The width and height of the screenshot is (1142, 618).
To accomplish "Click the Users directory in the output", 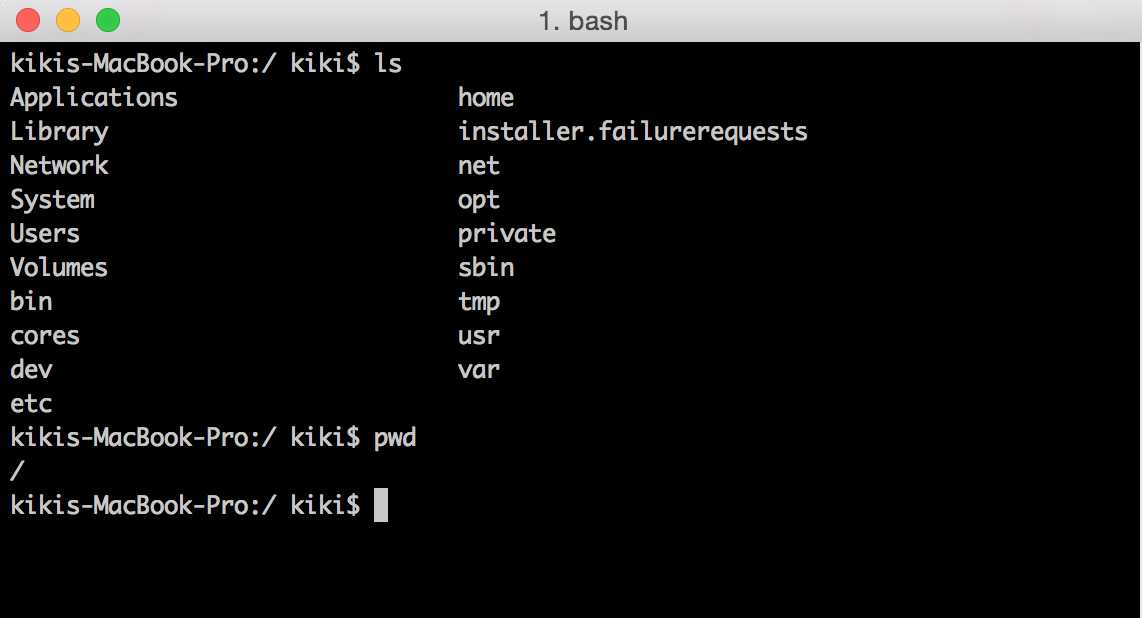I will point(45,234).
